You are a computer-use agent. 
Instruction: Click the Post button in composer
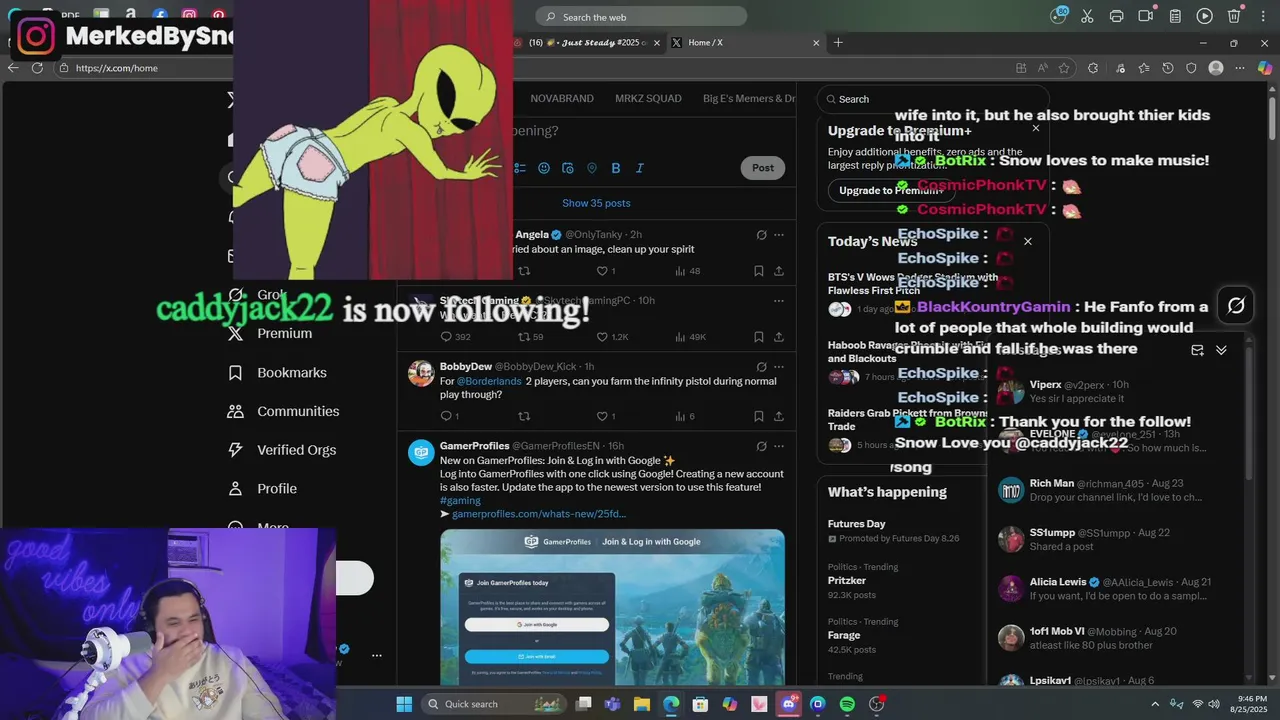763,168
